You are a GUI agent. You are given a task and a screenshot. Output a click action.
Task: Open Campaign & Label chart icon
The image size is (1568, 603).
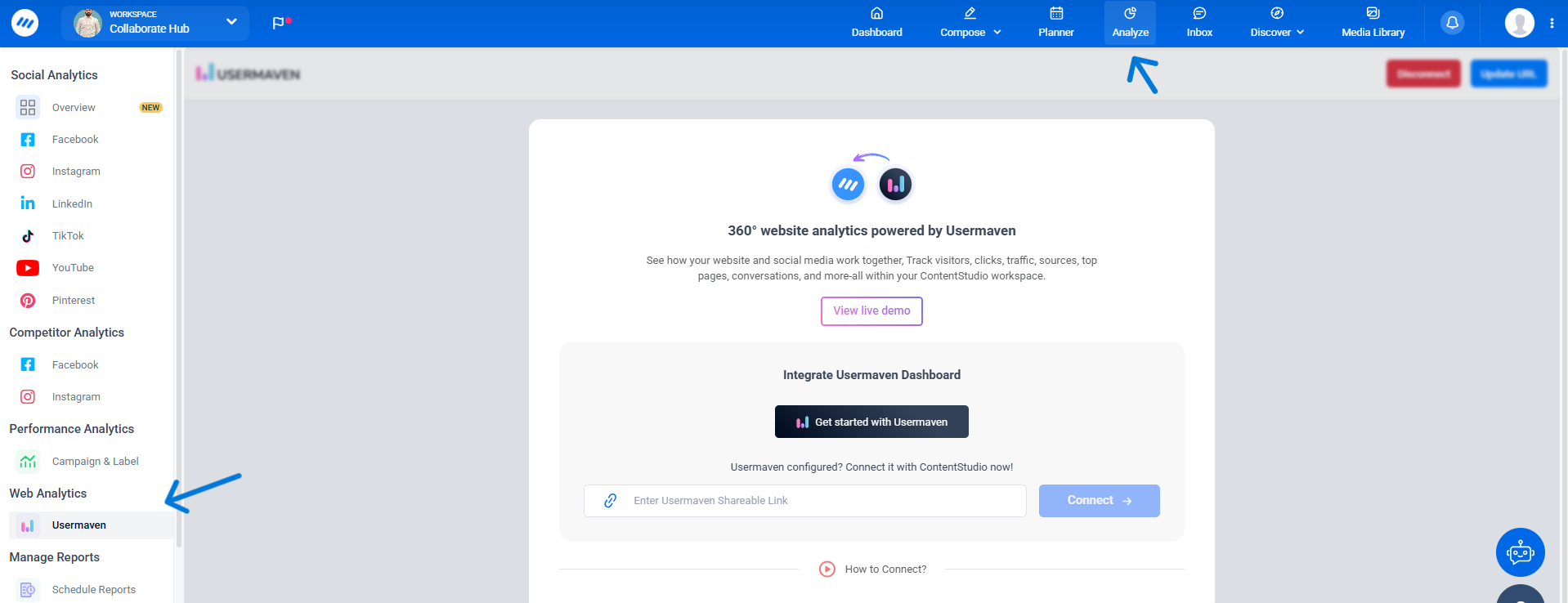tap(28, 462)
